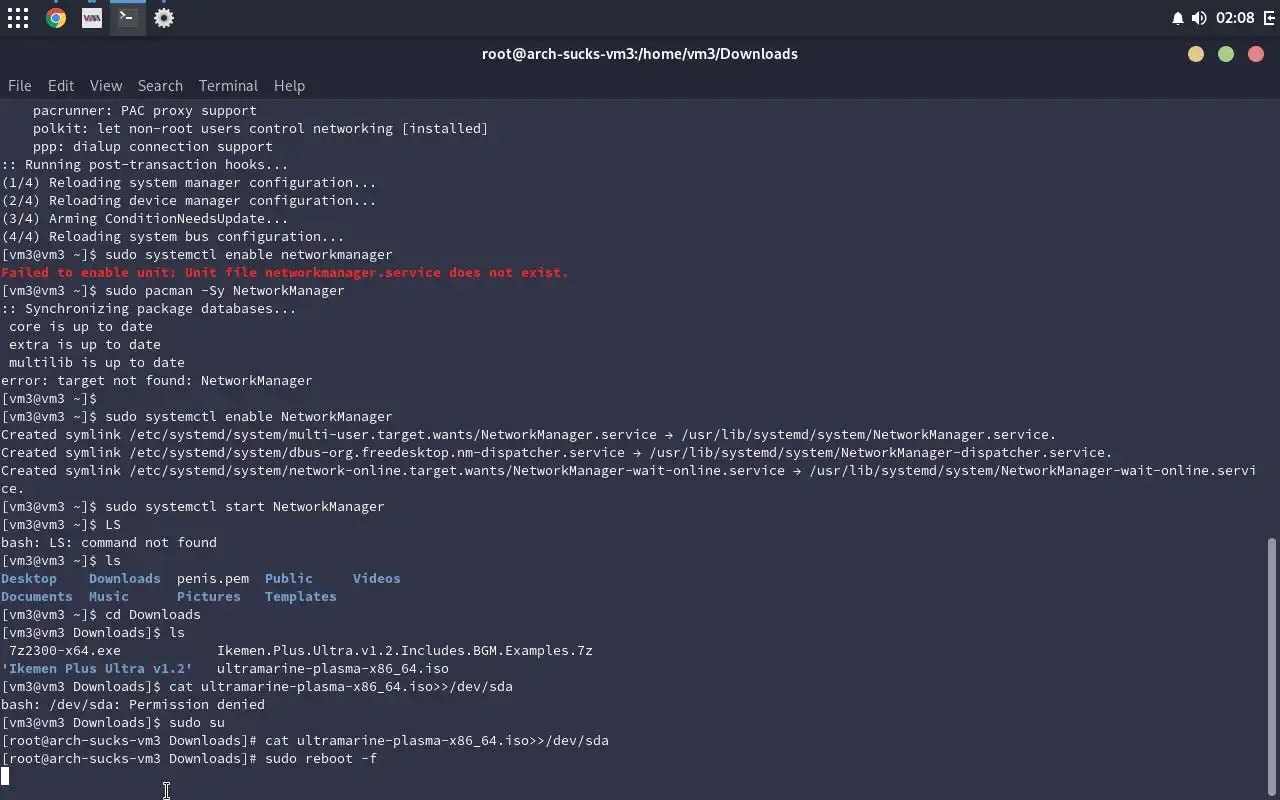Click 'sudo pacman -Sy NetworkManager' command
This screenshot has height=800, width=1280.
(x=225, y=290)
